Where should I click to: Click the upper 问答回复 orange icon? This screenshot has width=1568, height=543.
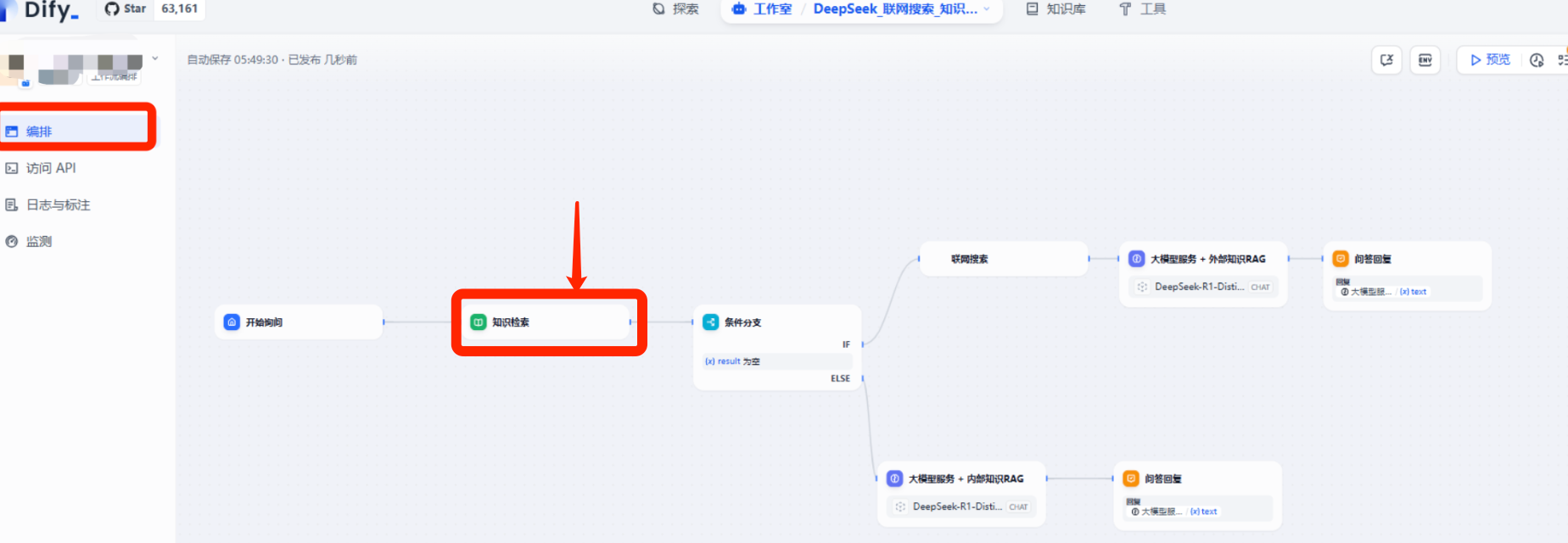[x=1341, y=259]
